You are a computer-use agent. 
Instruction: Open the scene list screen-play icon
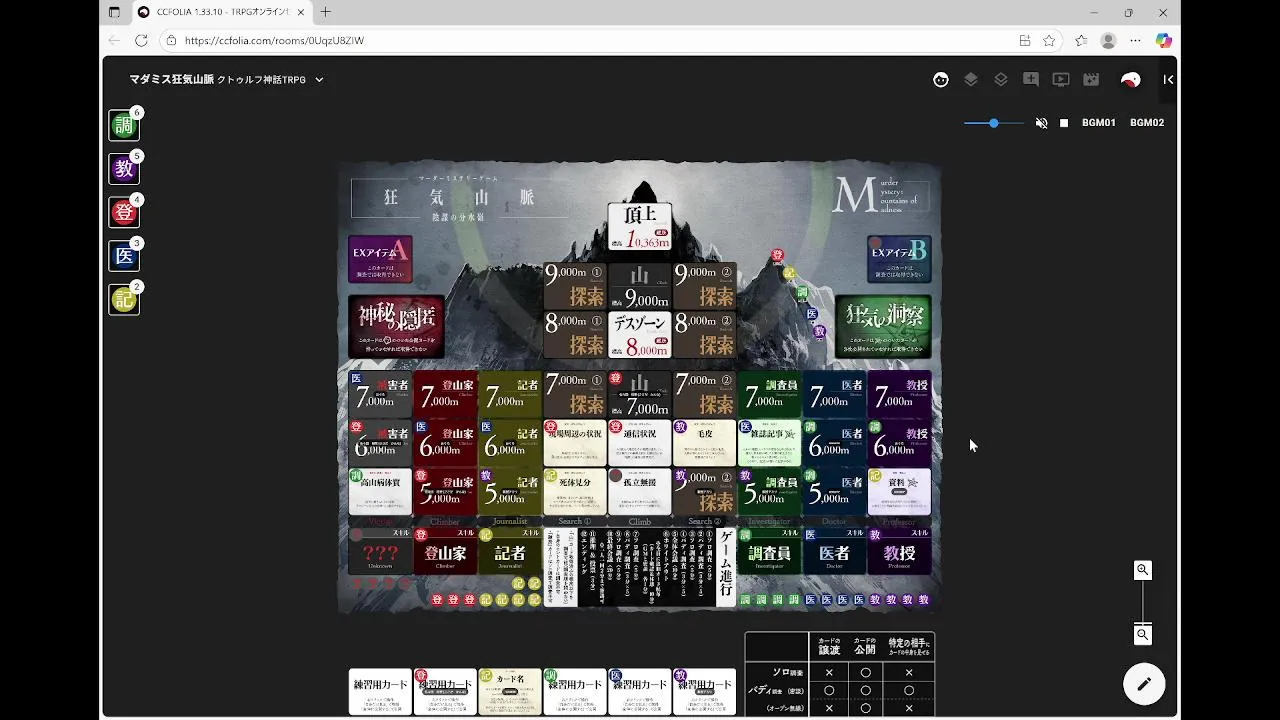(x=1061, y=80)
